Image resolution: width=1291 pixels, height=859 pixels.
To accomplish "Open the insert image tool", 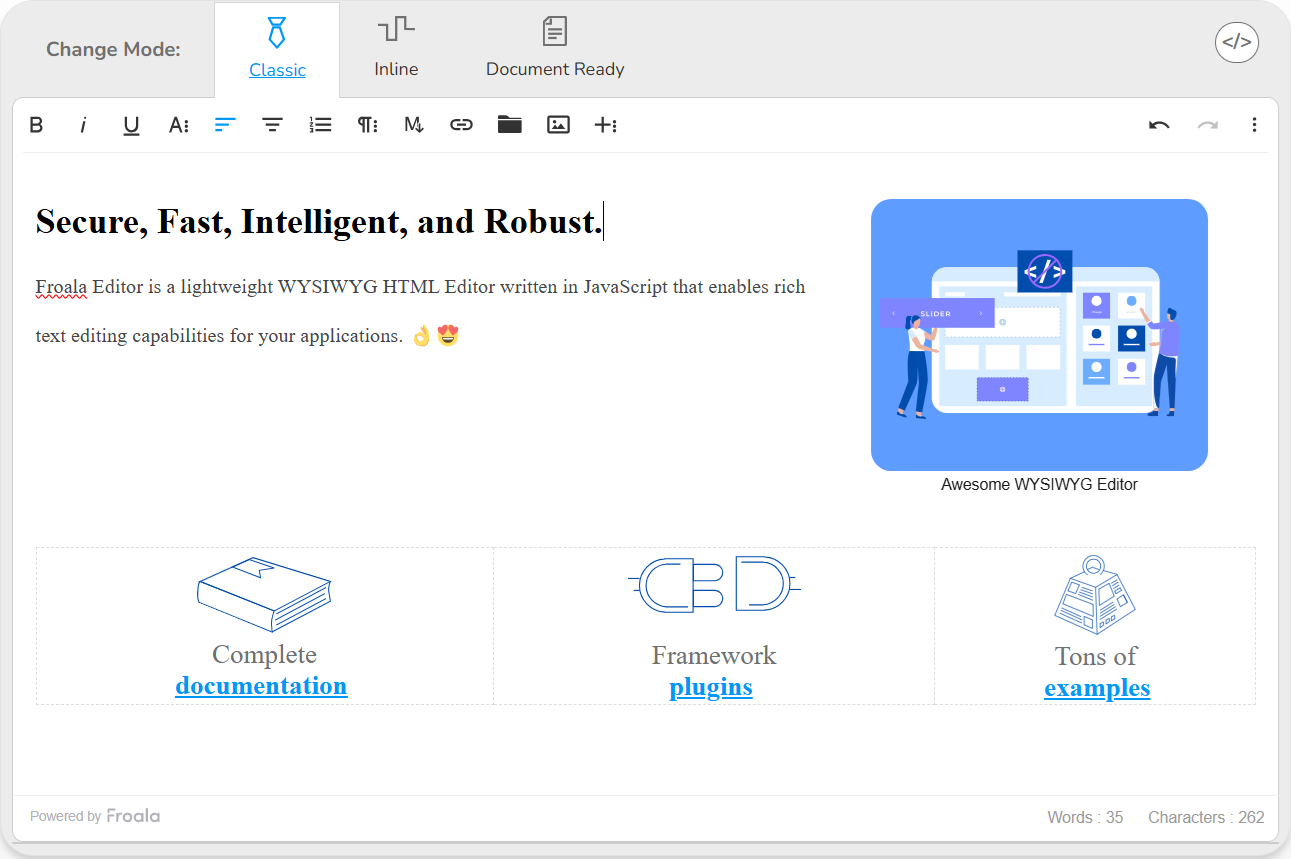I will tap(558, 124).
